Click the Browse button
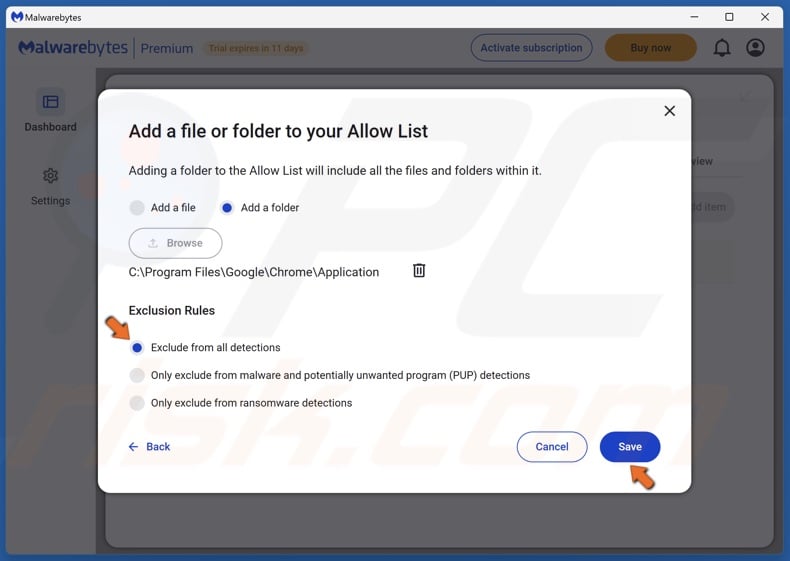 tap(175, 243)
